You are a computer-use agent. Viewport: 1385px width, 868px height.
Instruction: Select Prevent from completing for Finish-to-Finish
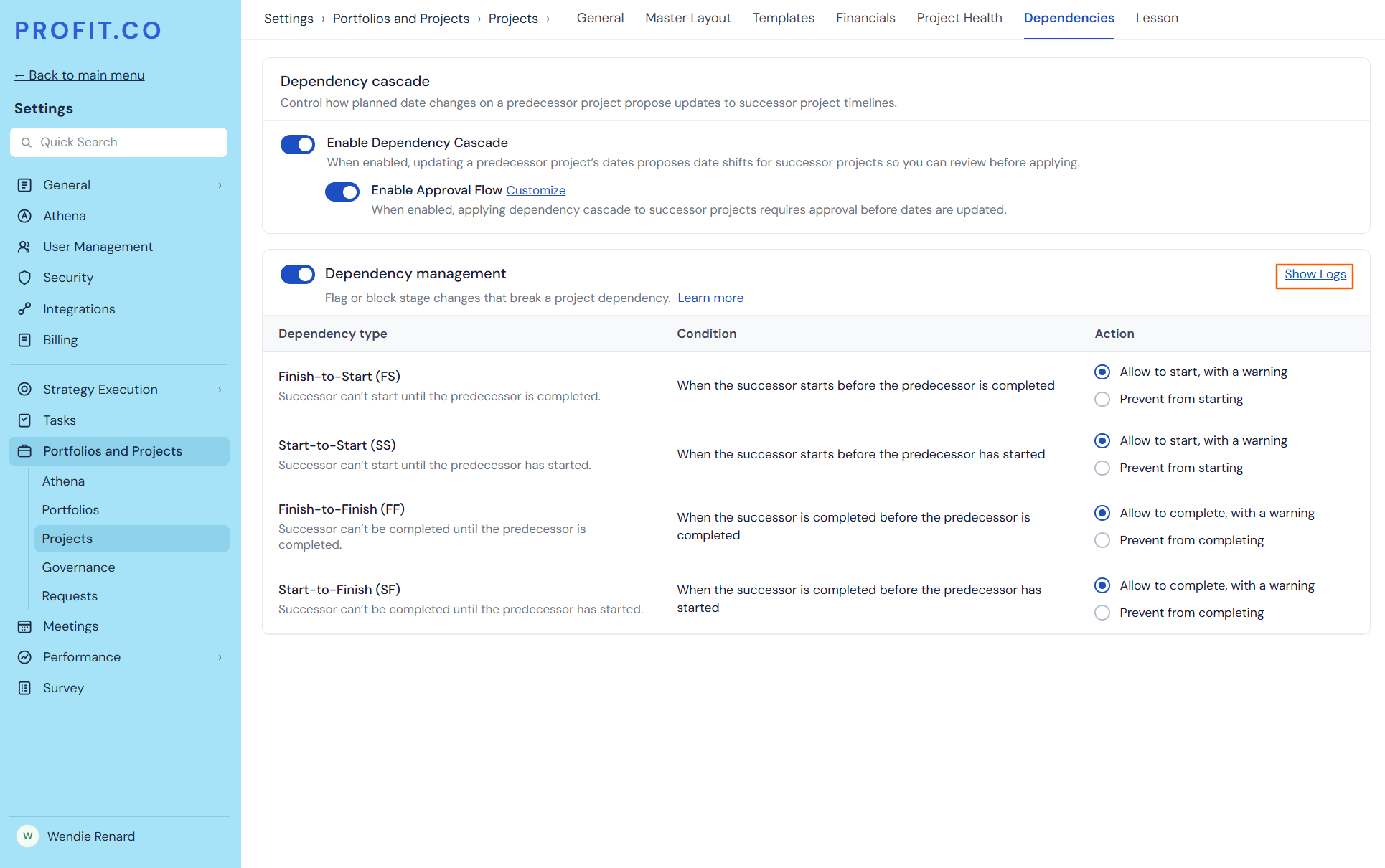1102,540
